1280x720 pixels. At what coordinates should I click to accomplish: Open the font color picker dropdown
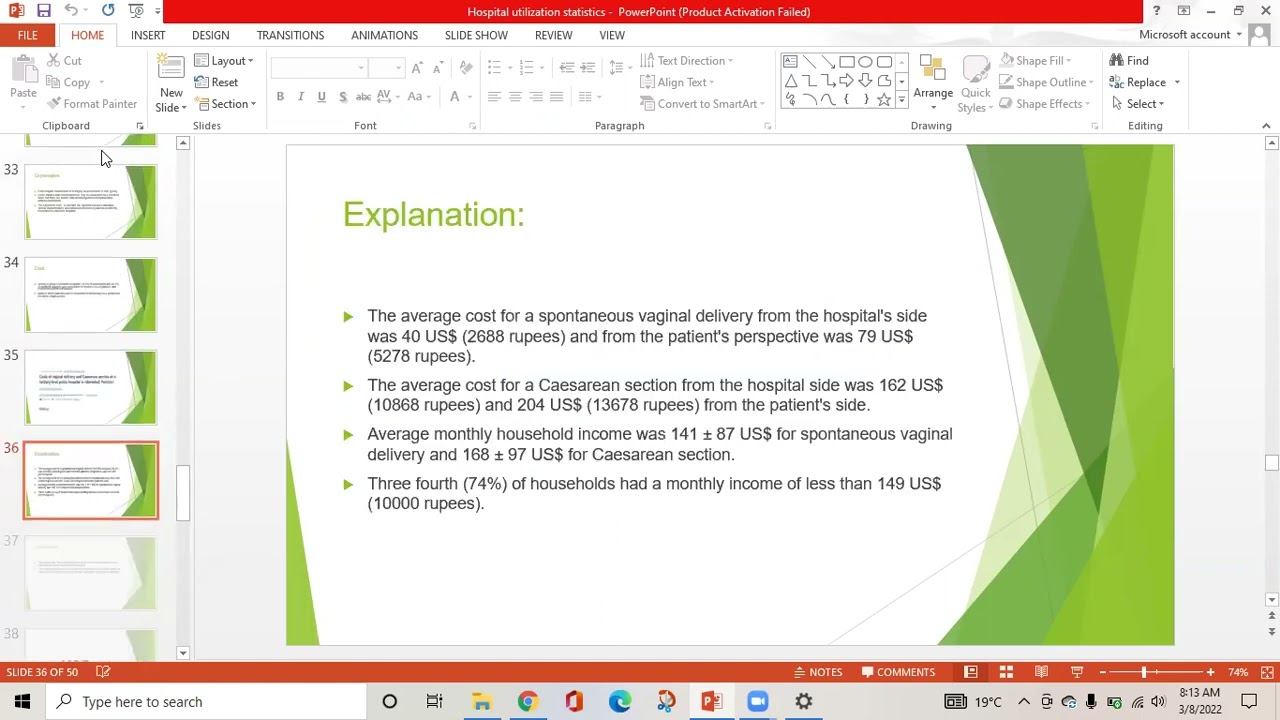pyautogui.click(x=469, y=97)
